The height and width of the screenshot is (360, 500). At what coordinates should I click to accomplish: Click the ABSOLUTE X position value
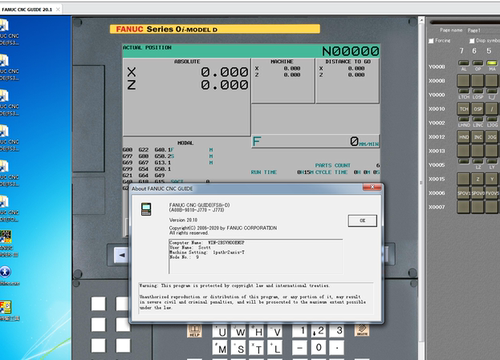tap(224, 72)
